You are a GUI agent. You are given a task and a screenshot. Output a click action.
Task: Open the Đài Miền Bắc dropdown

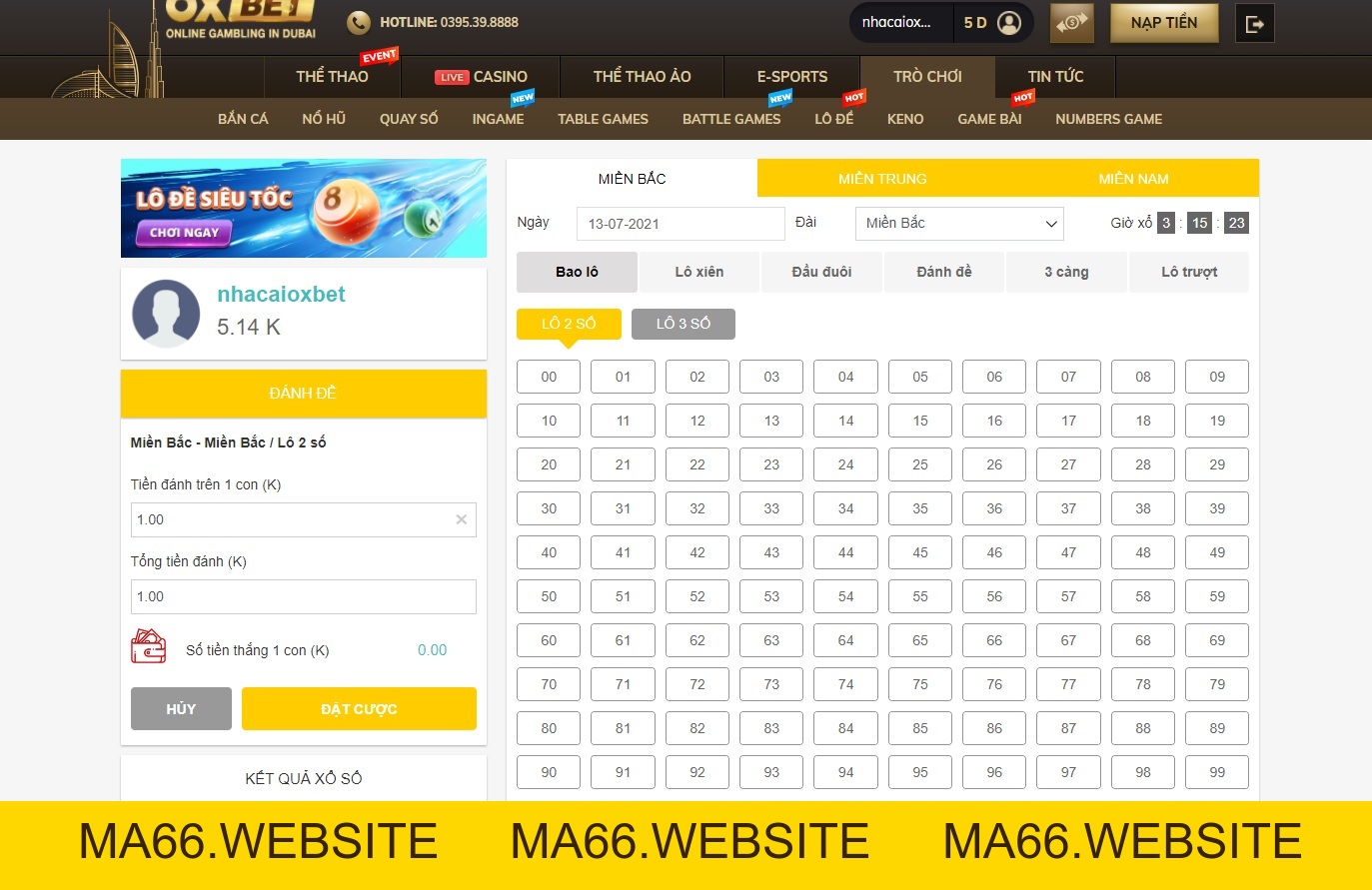pyautogui.click(x=959, y=224)
